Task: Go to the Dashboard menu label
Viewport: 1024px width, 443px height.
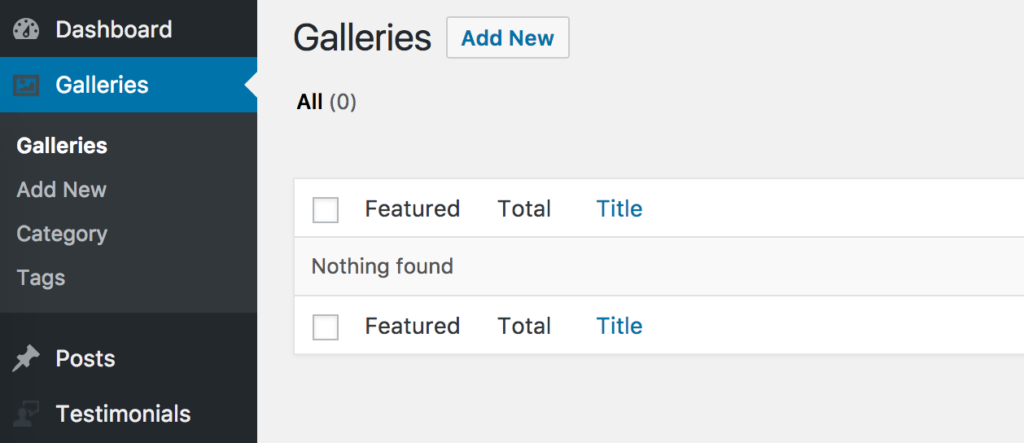Action: (x=114, y=29)
